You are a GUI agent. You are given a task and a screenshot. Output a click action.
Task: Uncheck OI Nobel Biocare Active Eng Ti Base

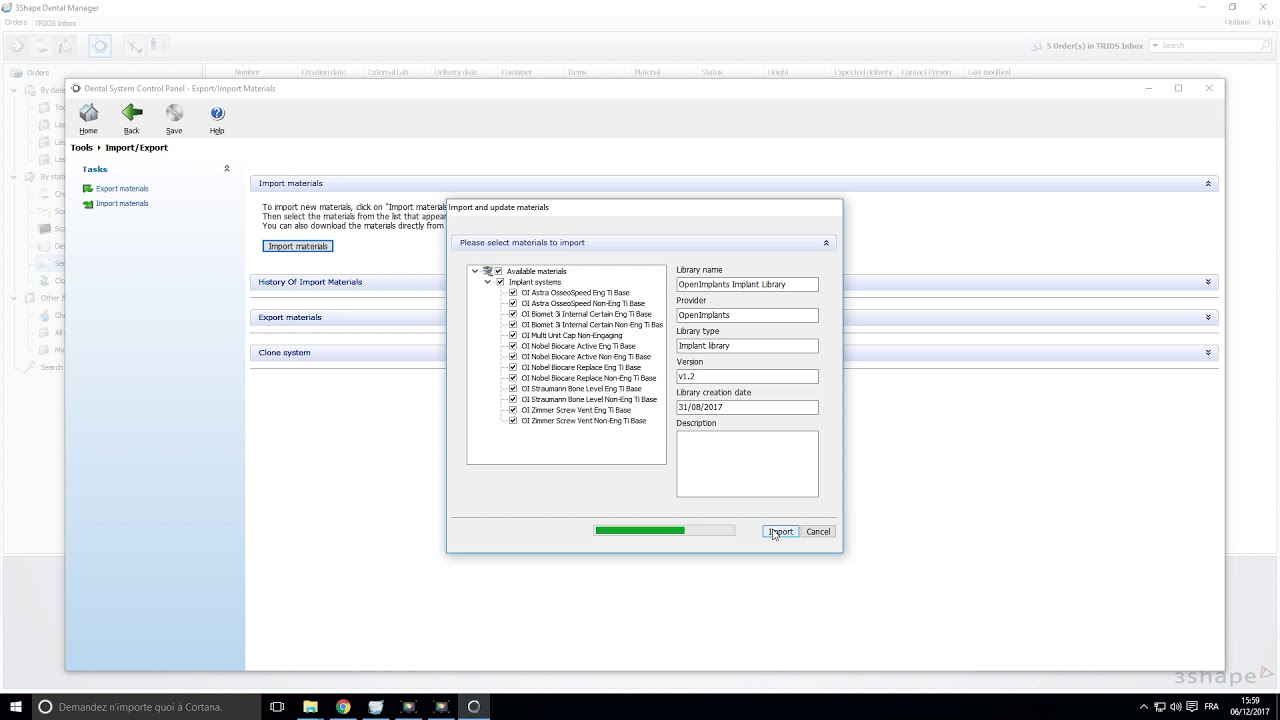(513, 346)
